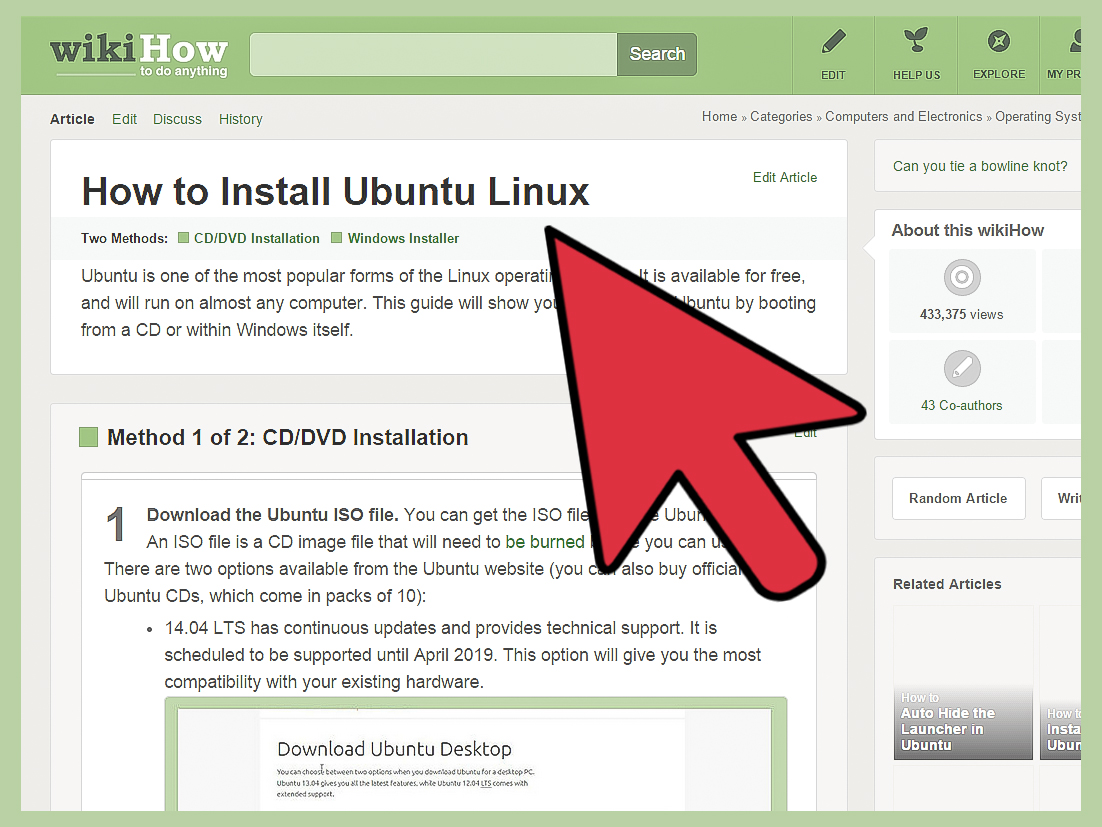This screenshot has height=827, width=1102.
Task: Open the 43 Co-authors link
Action: click(961, 405)
